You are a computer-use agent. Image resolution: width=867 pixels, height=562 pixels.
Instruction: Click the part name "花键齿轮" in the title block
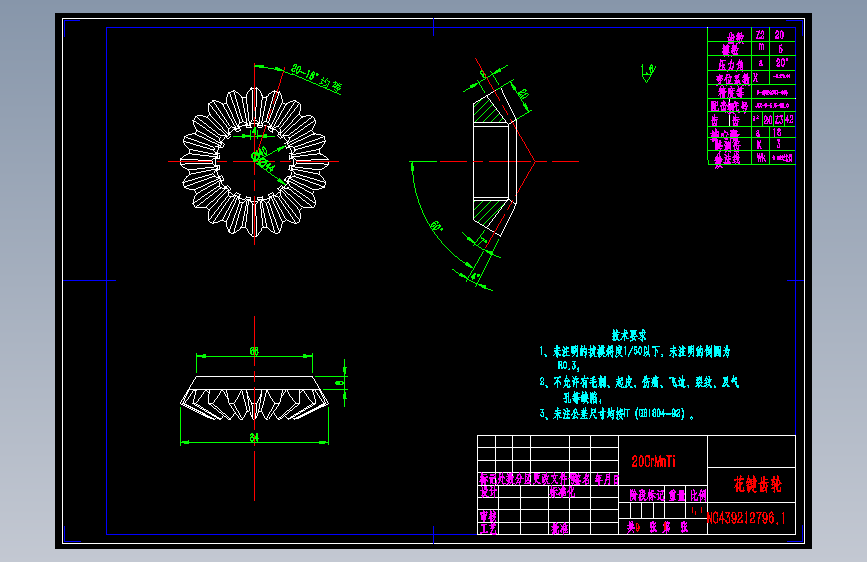pyautogui.click(x=758, y=485)
